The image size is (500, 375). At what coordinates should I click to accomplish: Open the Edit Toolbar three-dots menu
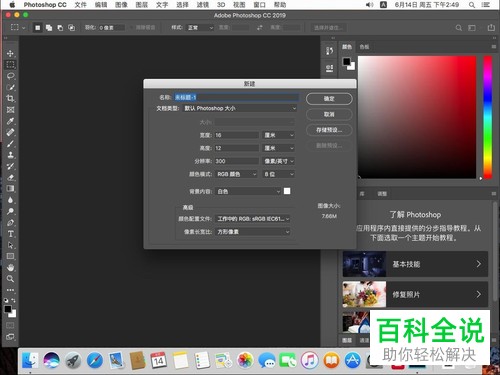pyautogui.click(x=10, y=290)
